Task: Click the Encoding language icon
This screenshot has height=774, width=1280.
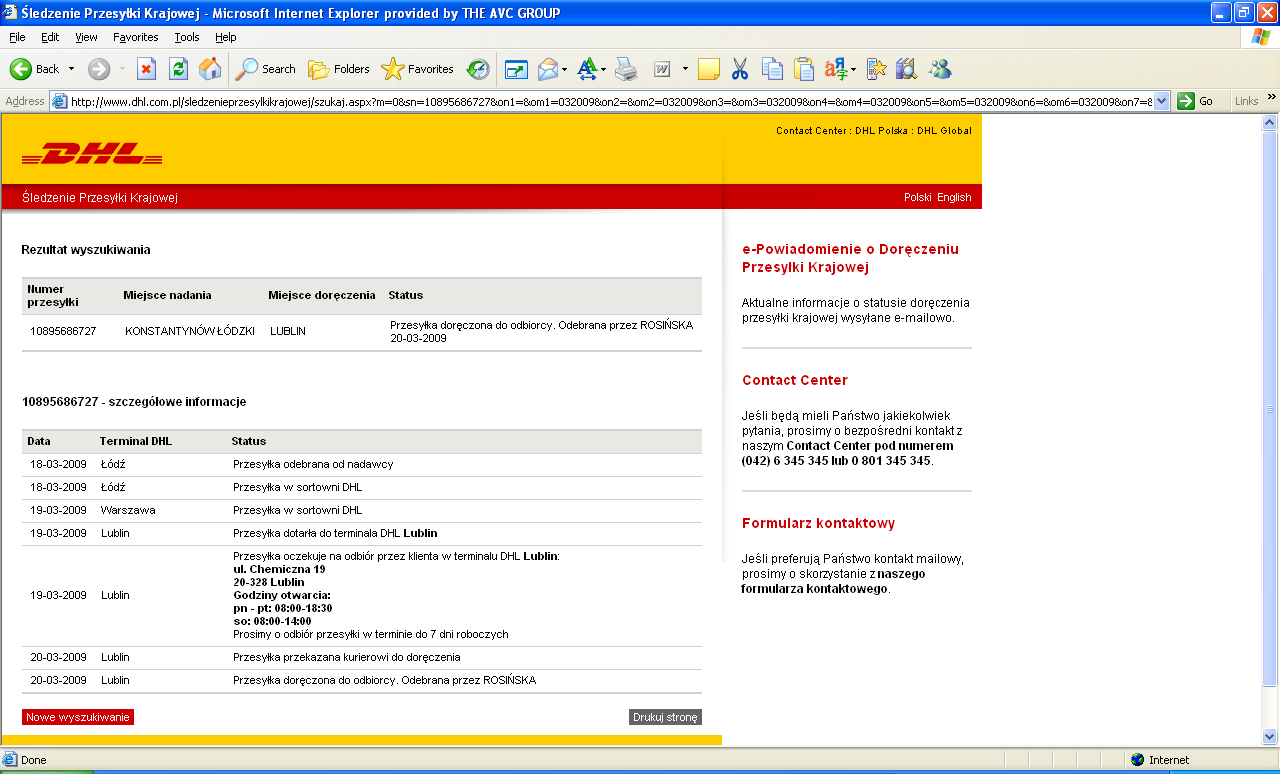Action: click(836, 69)
